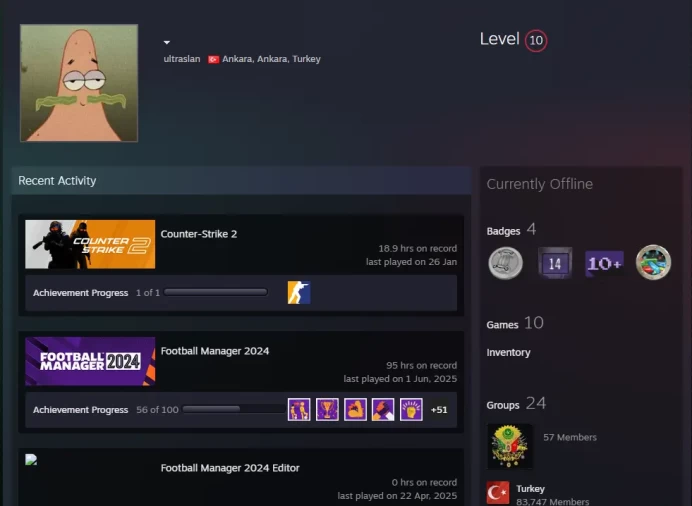Click the 14 years of service badge
Screen dimensions: 692x506
pyautogui.click(x=555, y=263)
